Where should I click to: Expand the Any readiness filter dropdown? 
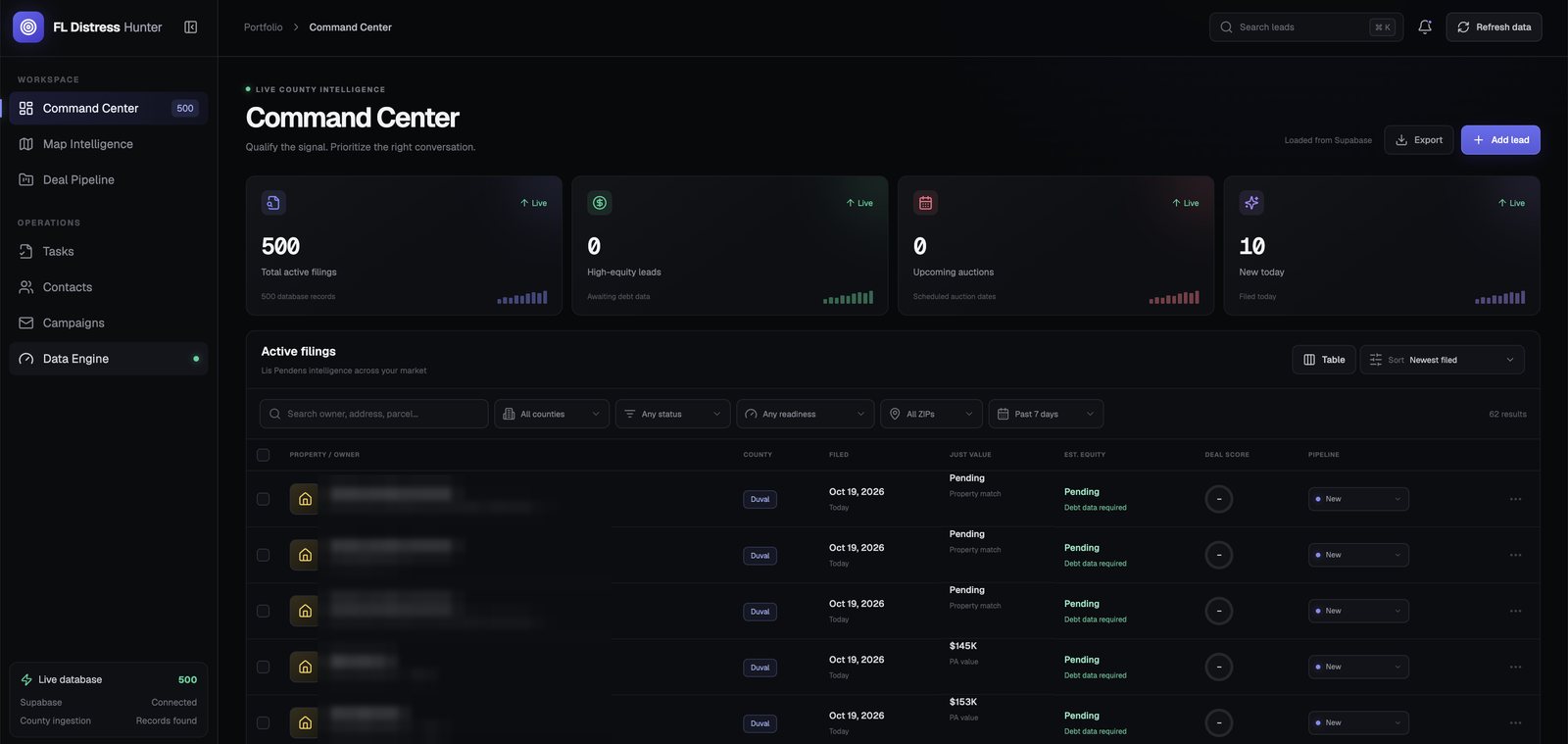(806, 414)
